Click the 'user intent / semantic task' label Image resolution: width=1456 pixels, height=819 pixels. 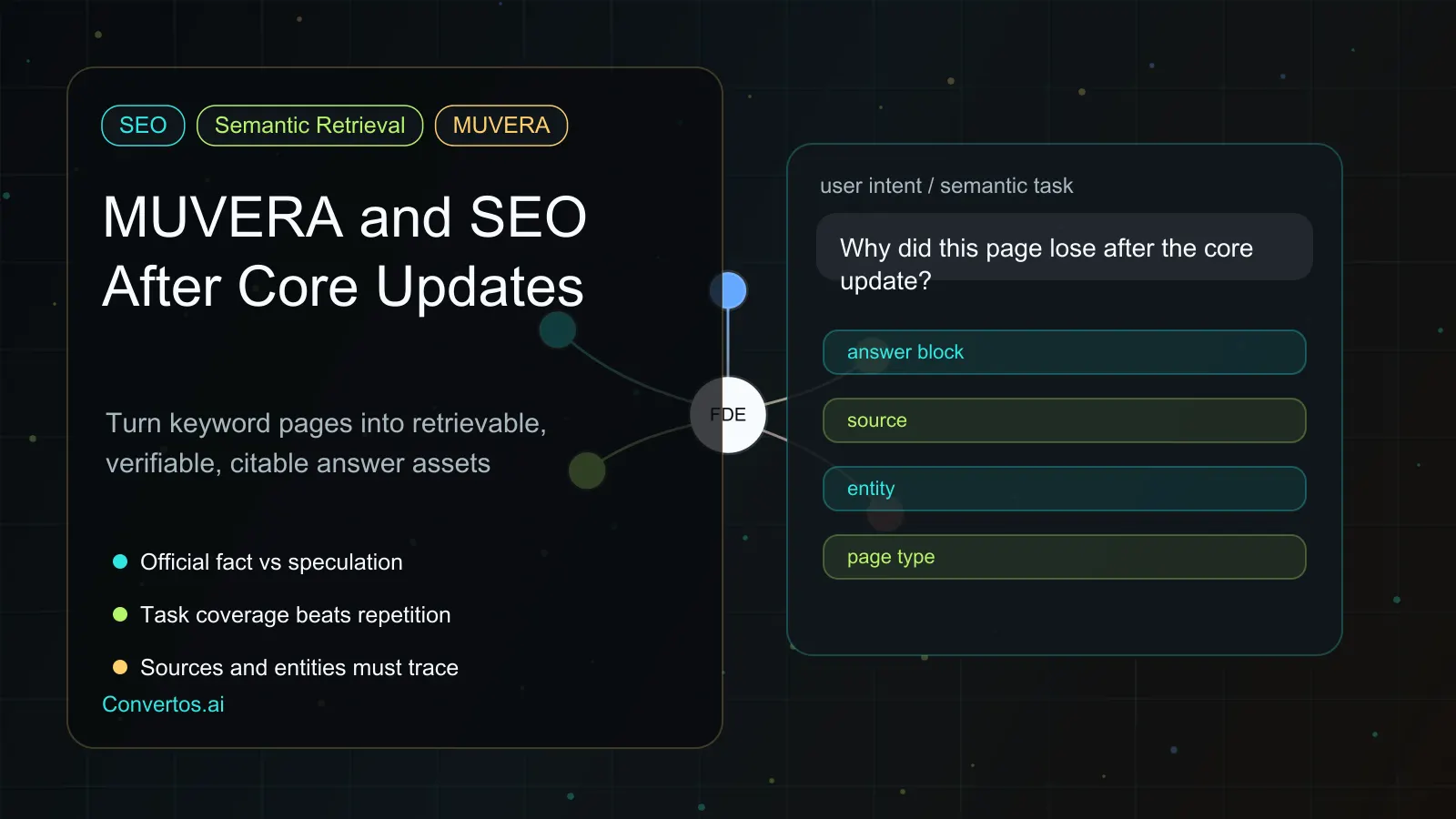pyautogui.click(x=946, y=186)
